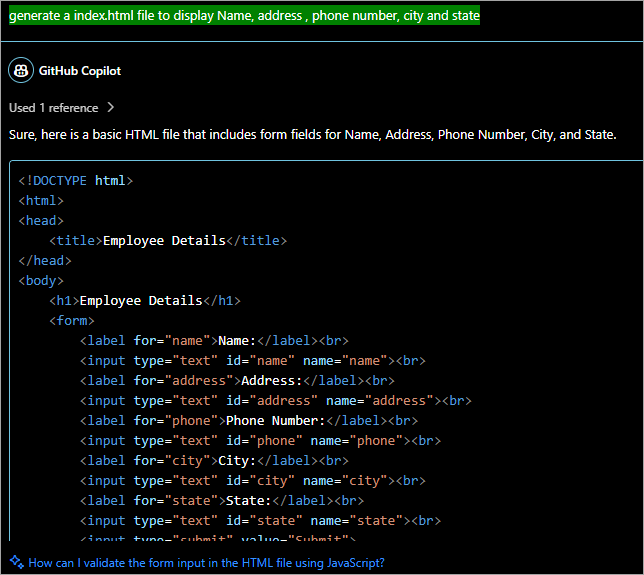Open the JavaScript validation follow-up suggestion

(206, 563)
